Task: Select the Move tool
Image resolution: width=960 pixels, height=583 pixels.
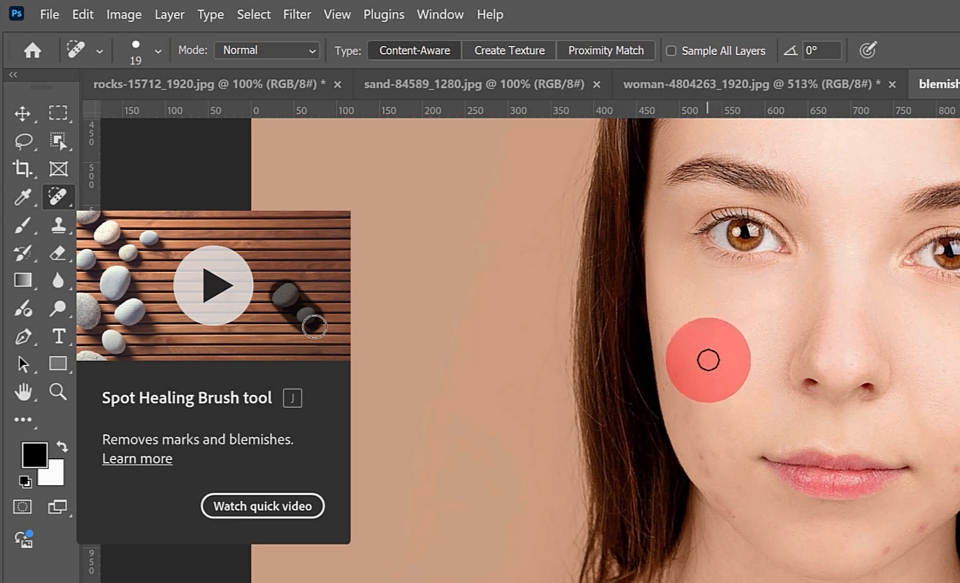Action: [x=23, y=113]
